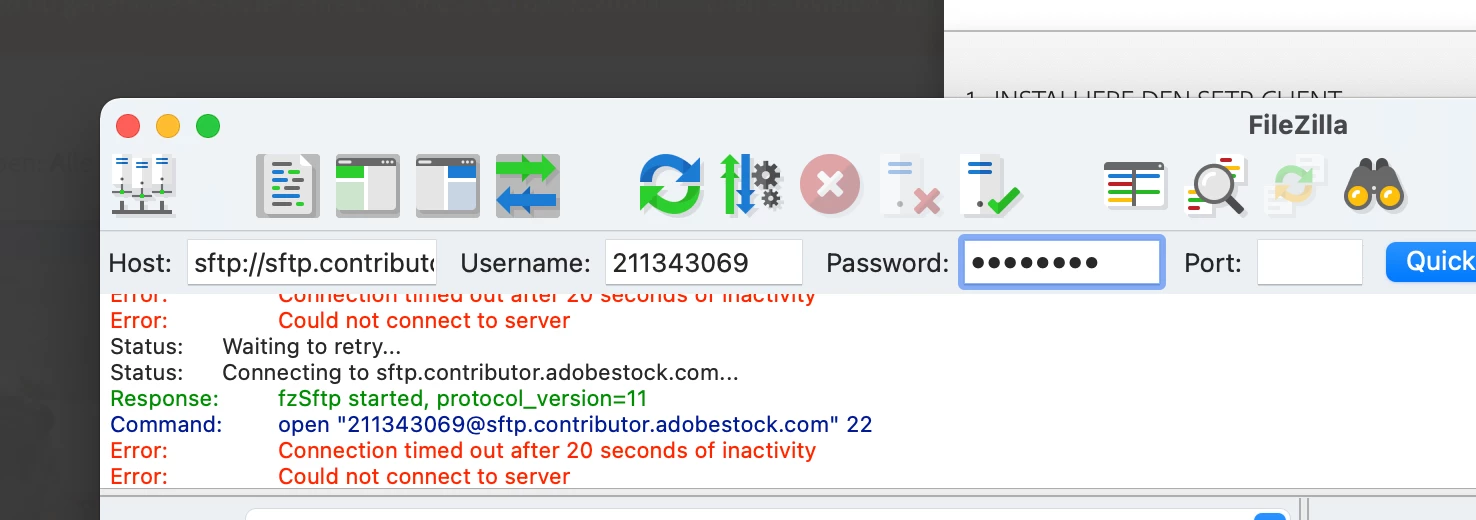Minimize the FileZilla window

point(168,126)
